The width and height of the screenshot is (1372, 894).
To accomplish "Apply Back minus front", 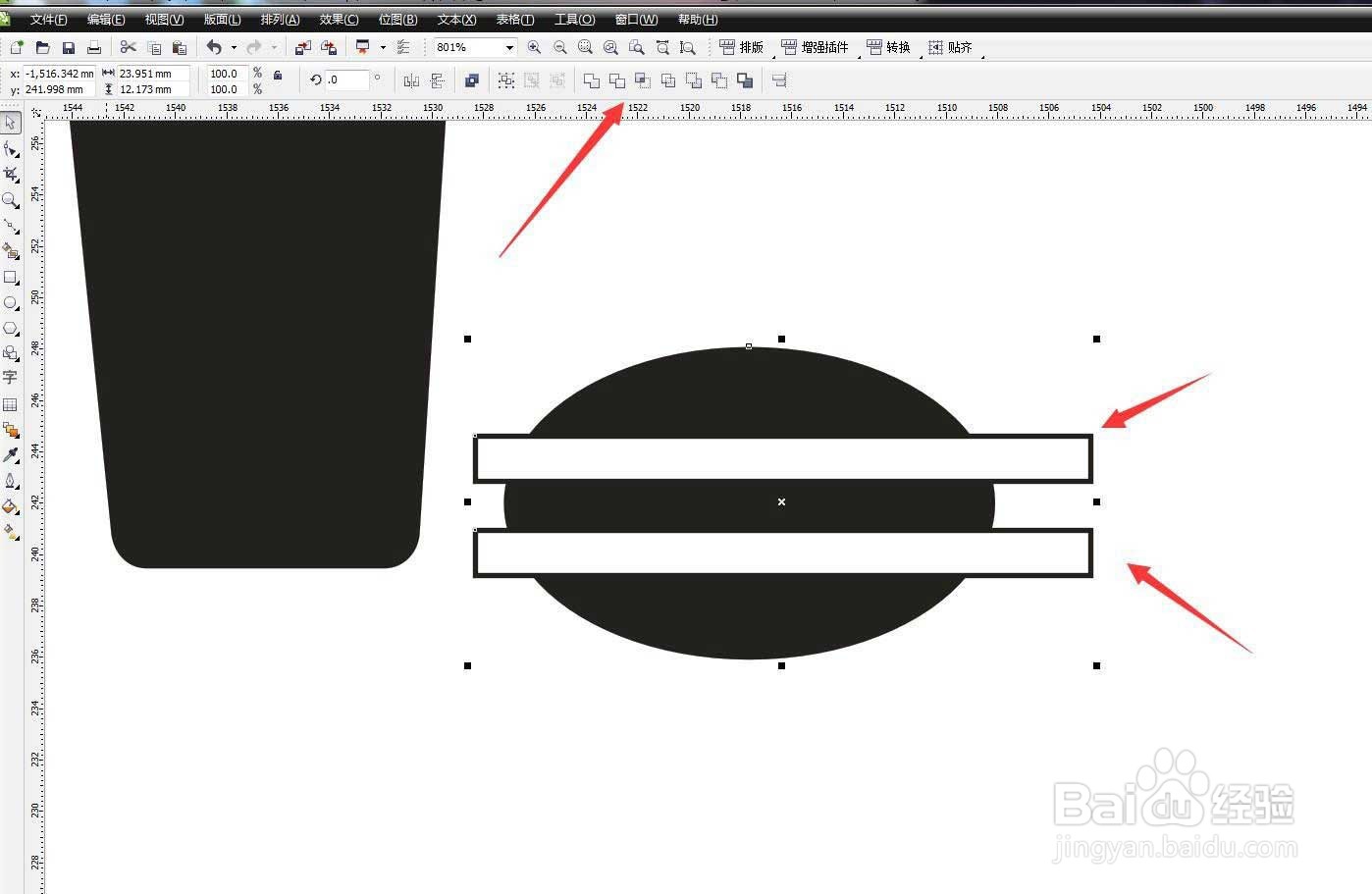I will pyautogui.click(x=719, y=80).
